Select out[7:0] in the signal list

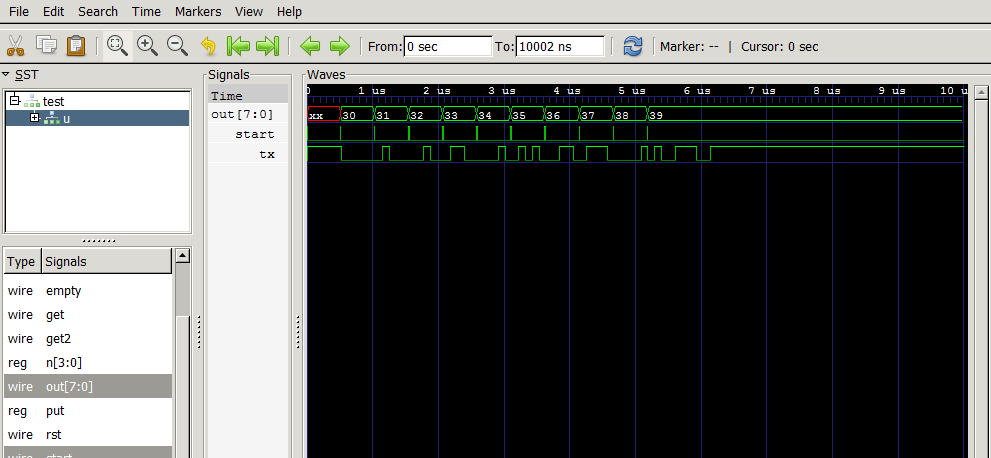click(x=88, y=387)
